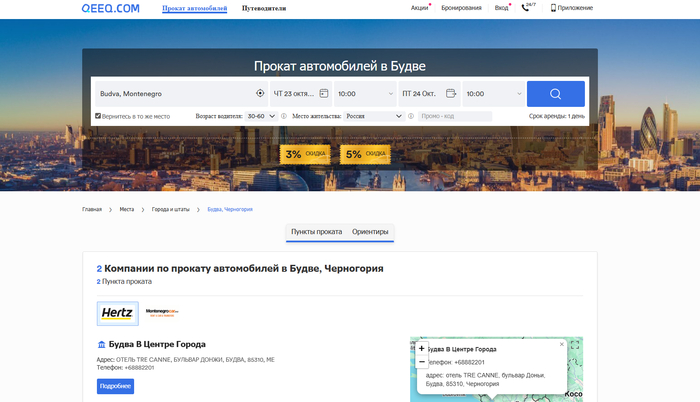Click info icon next to driver age

283,116
